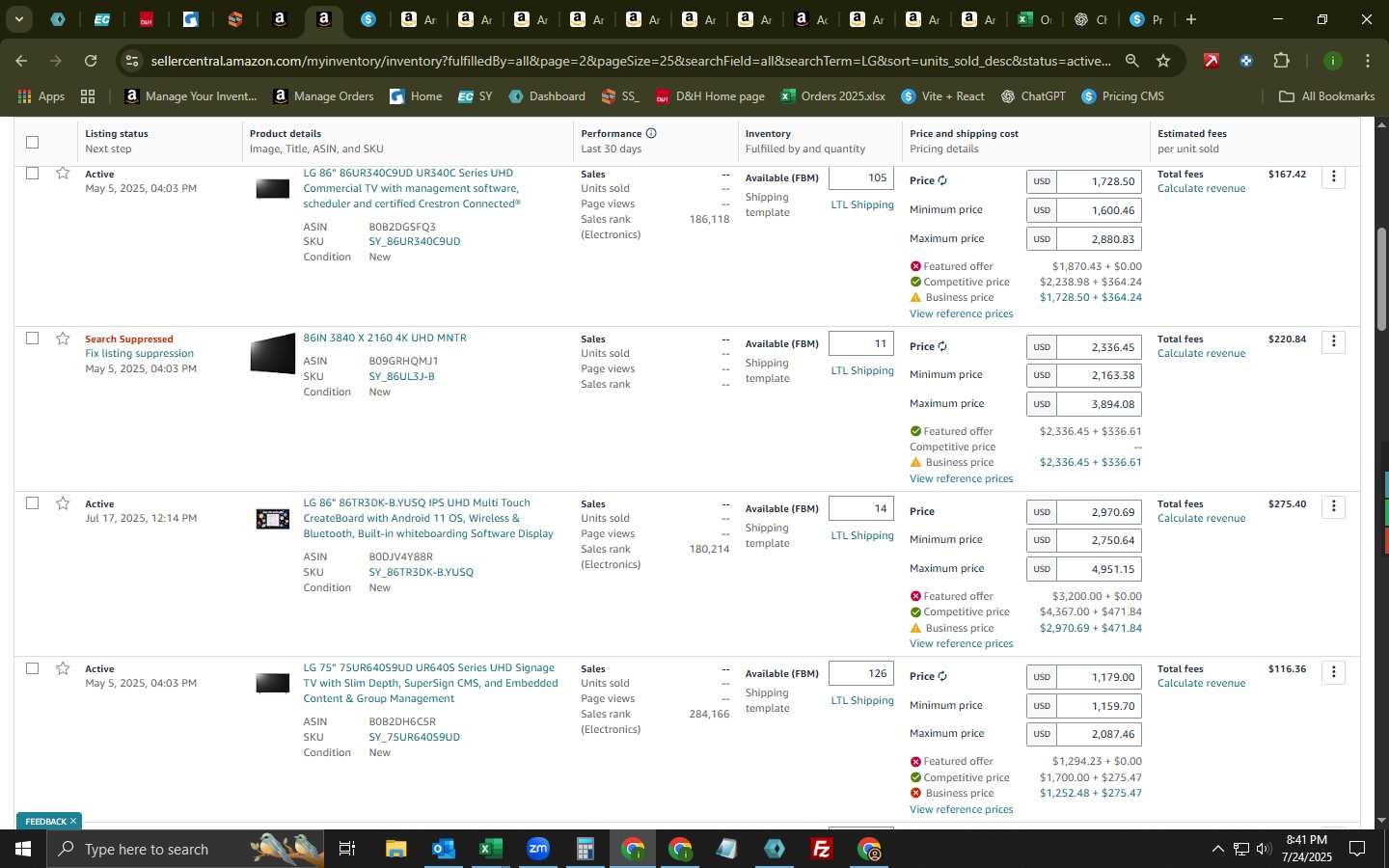Viewport: 1389px width, 868px height.
Task: Click the page vertical scrollbar thumb
Action: tap(1380, 280)
